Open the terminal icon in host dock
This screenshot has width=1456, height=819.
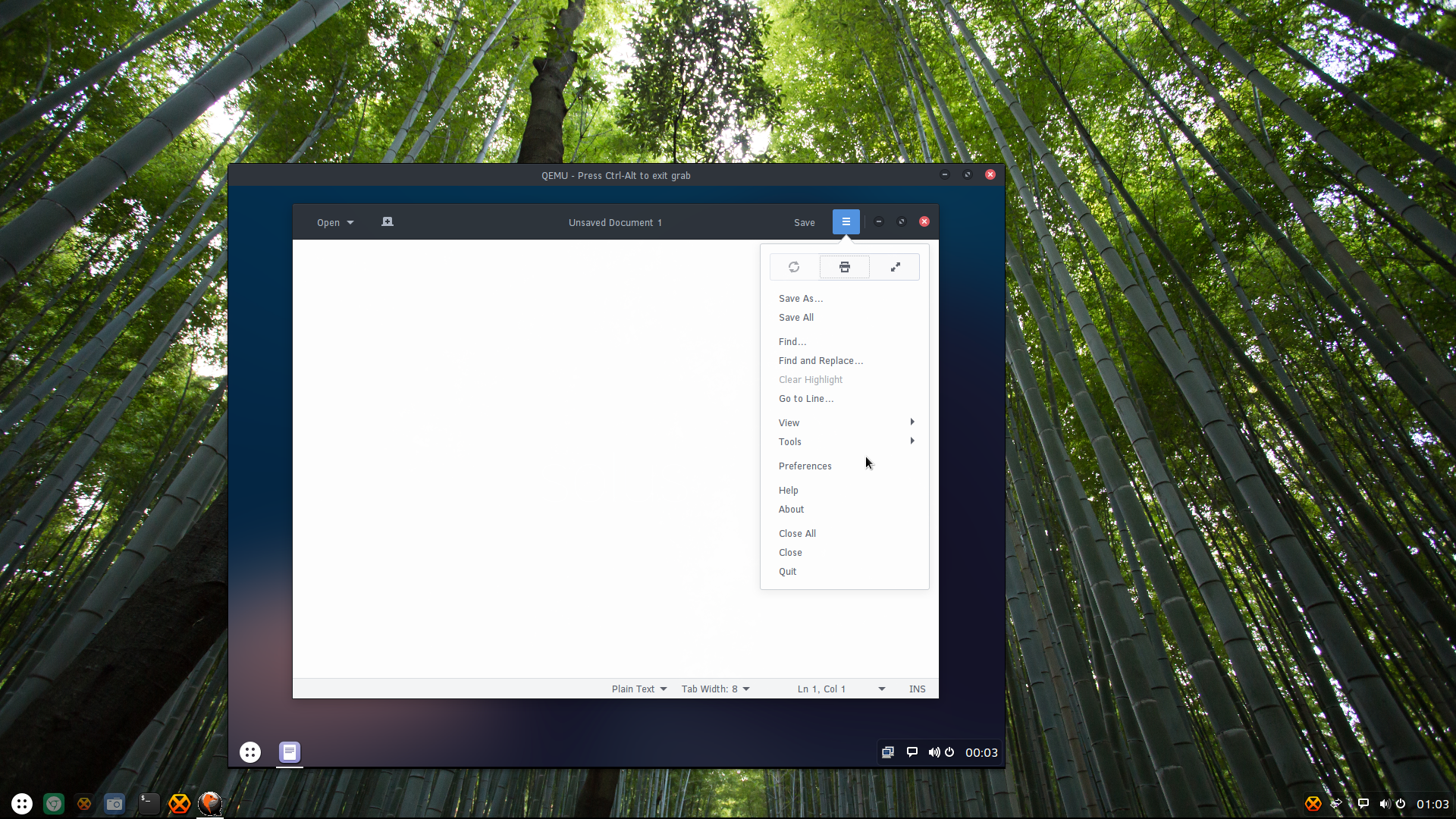click(x=149, y=804)
